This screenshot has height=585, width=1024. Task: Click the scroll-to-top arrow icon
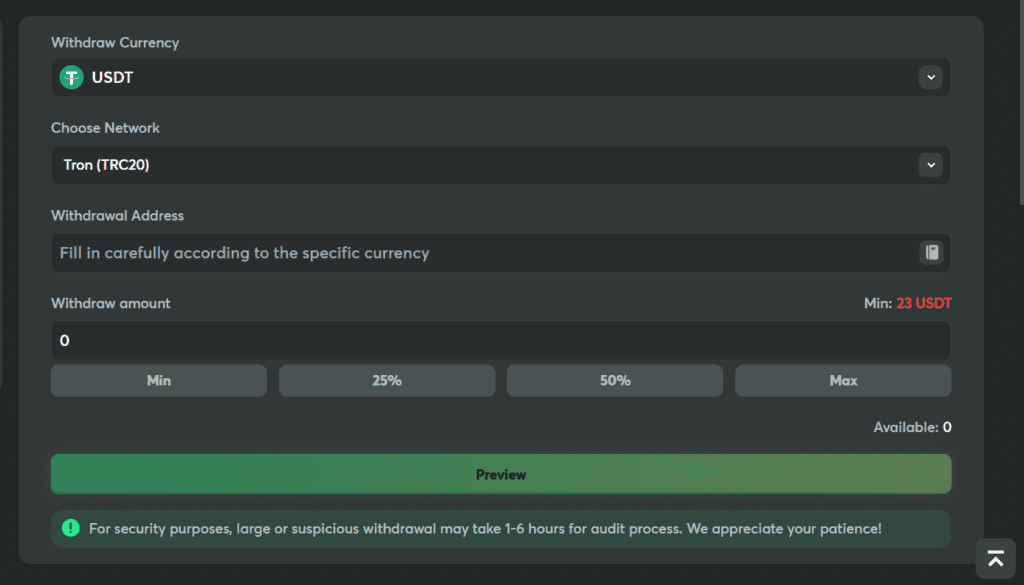tap(995, 558)
